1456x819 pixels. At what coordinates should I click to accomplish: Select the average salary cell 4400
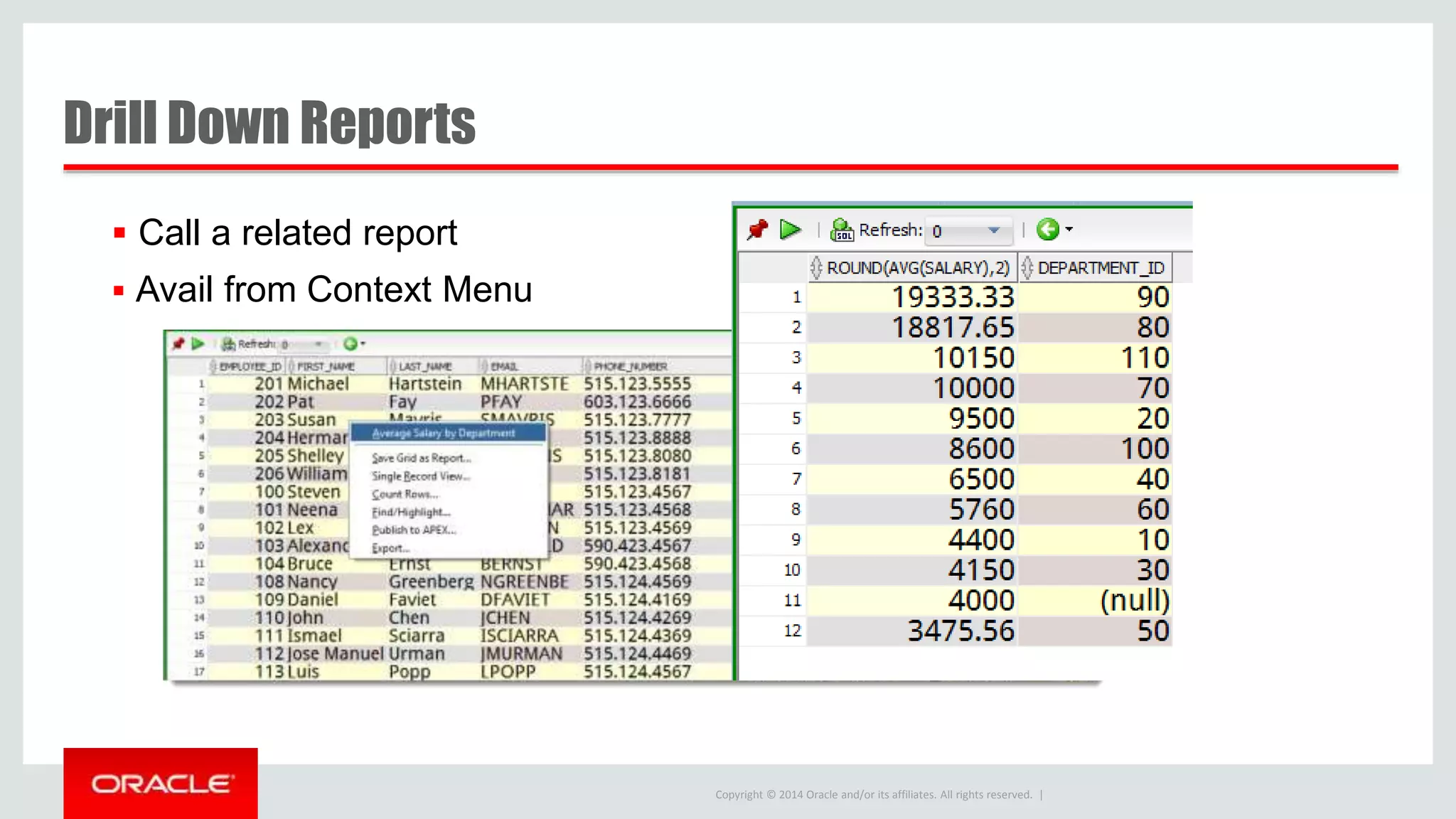pyautogui.click(x=912, y=540)
